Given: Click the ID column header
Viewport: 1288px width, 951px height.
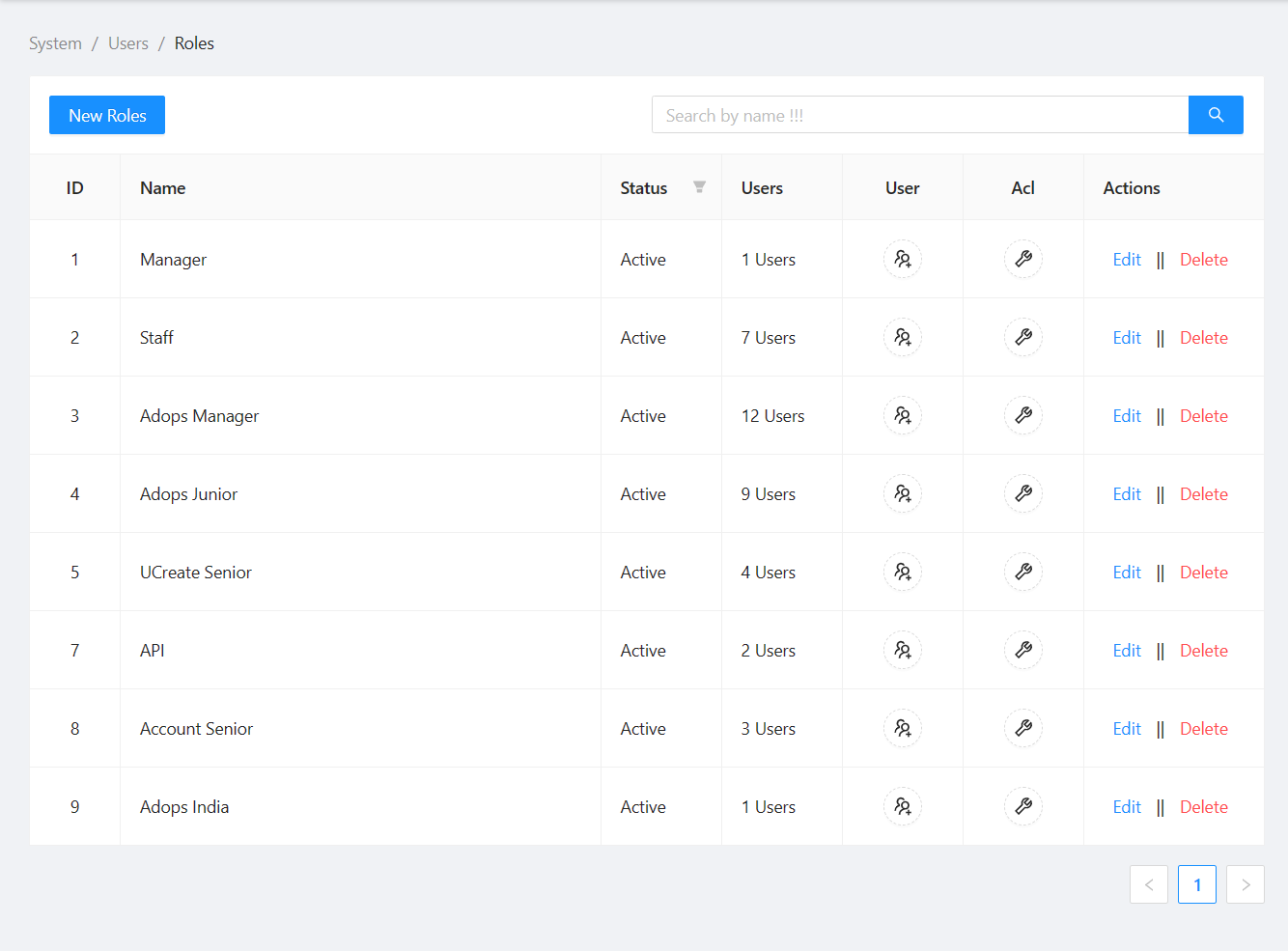Looking at the screenshot, I should pyautogui.click(x=74, y=187).
